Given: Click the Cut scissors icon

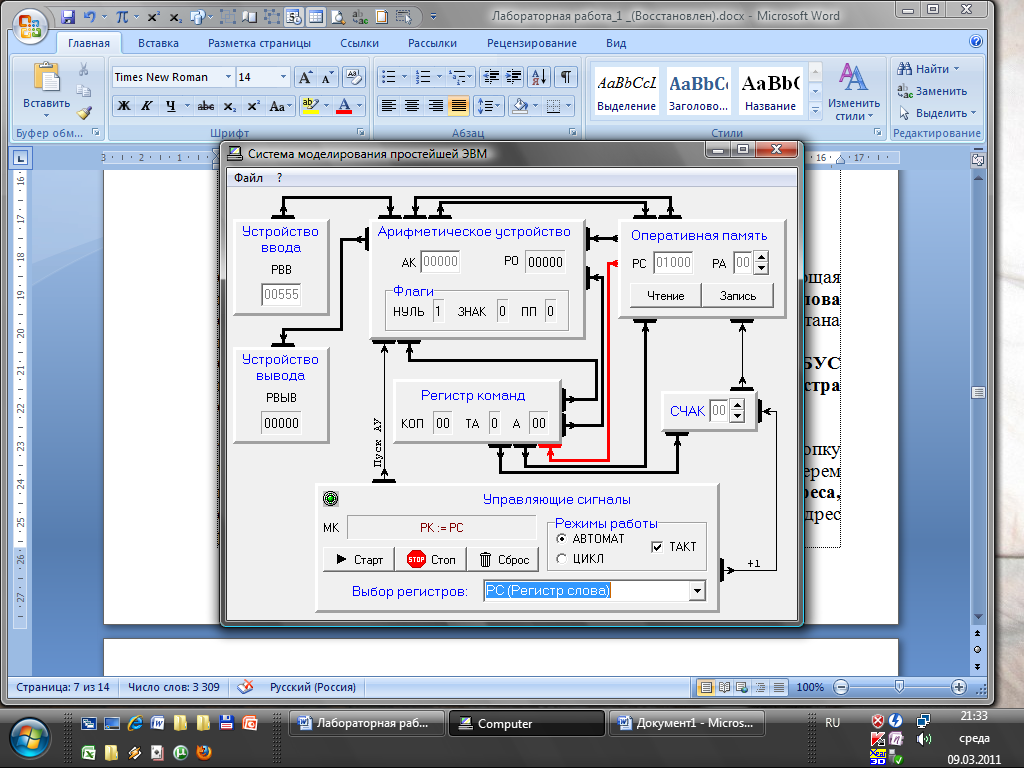Looking at the screenshot, I should point(84,69).
